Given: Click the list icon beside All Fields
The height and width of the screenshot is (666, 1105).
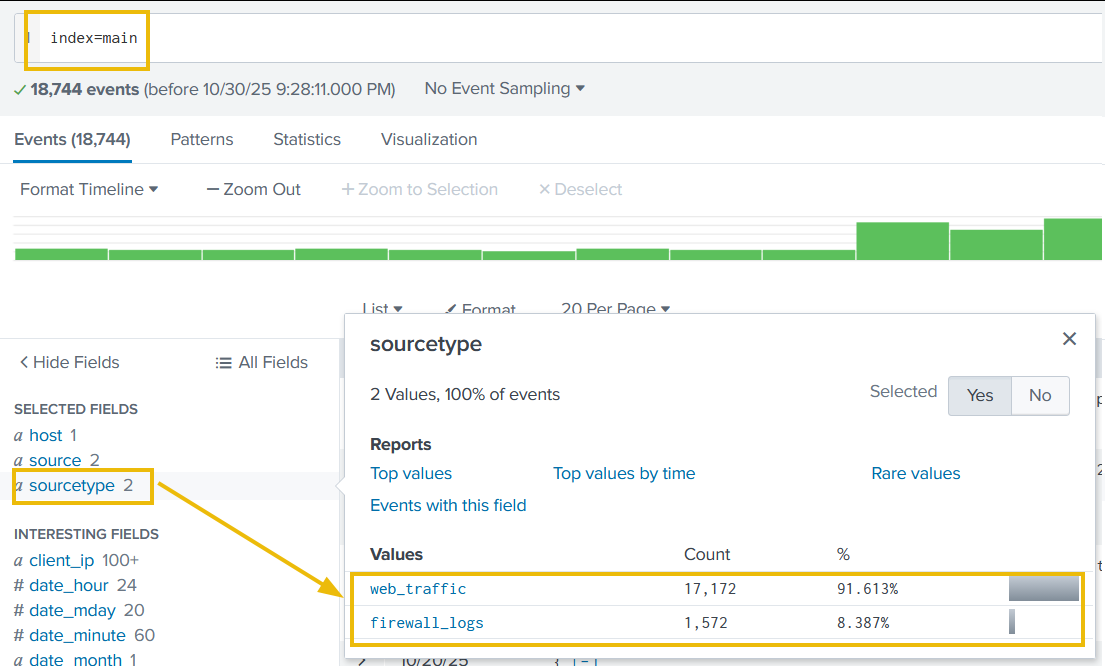Looking at the screenshot, I should click(222, 362).
